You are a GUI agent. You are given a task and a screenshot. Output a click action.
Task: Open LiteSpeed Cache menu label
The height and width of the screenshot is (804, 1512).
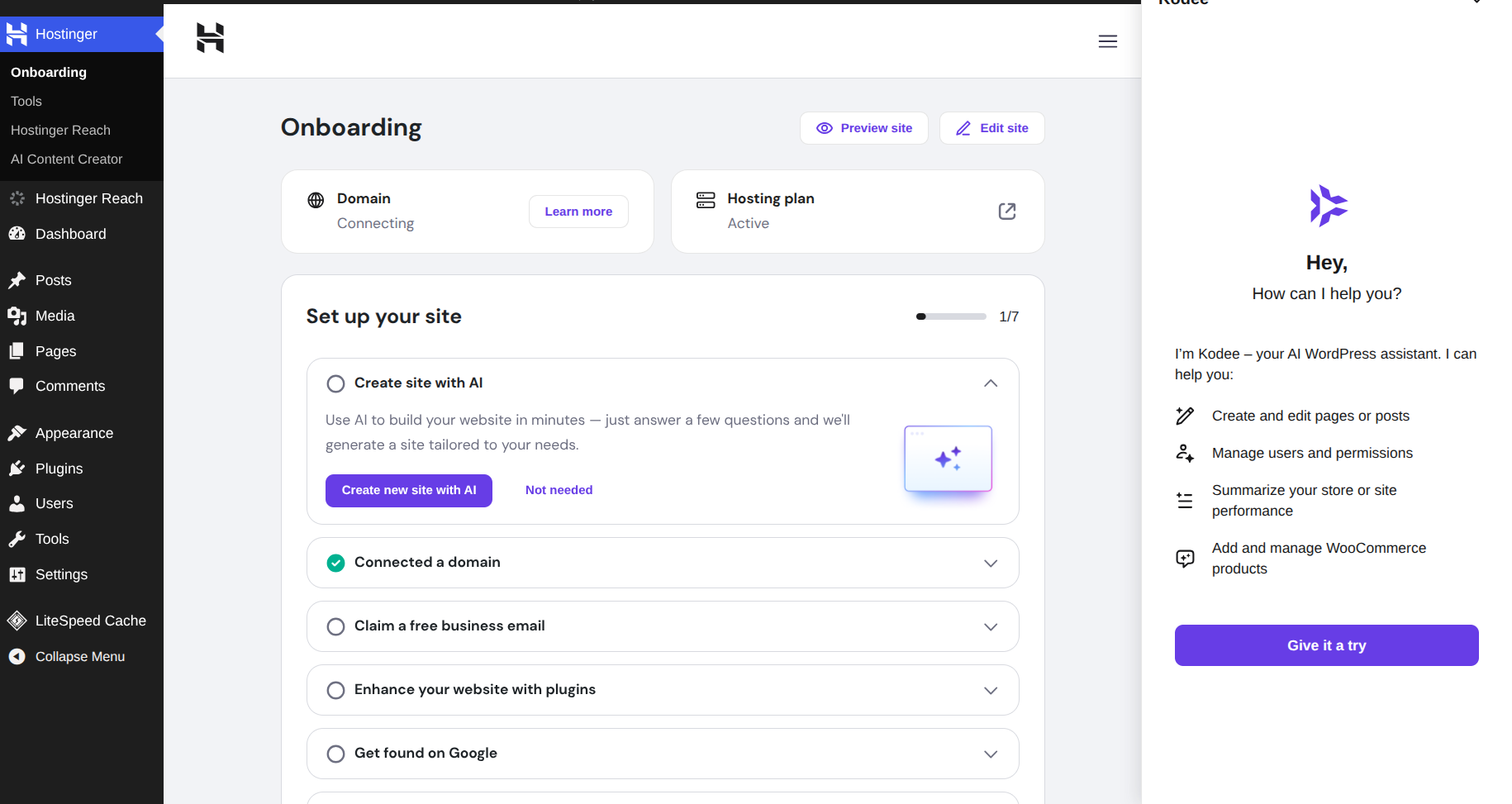point(91,621)
